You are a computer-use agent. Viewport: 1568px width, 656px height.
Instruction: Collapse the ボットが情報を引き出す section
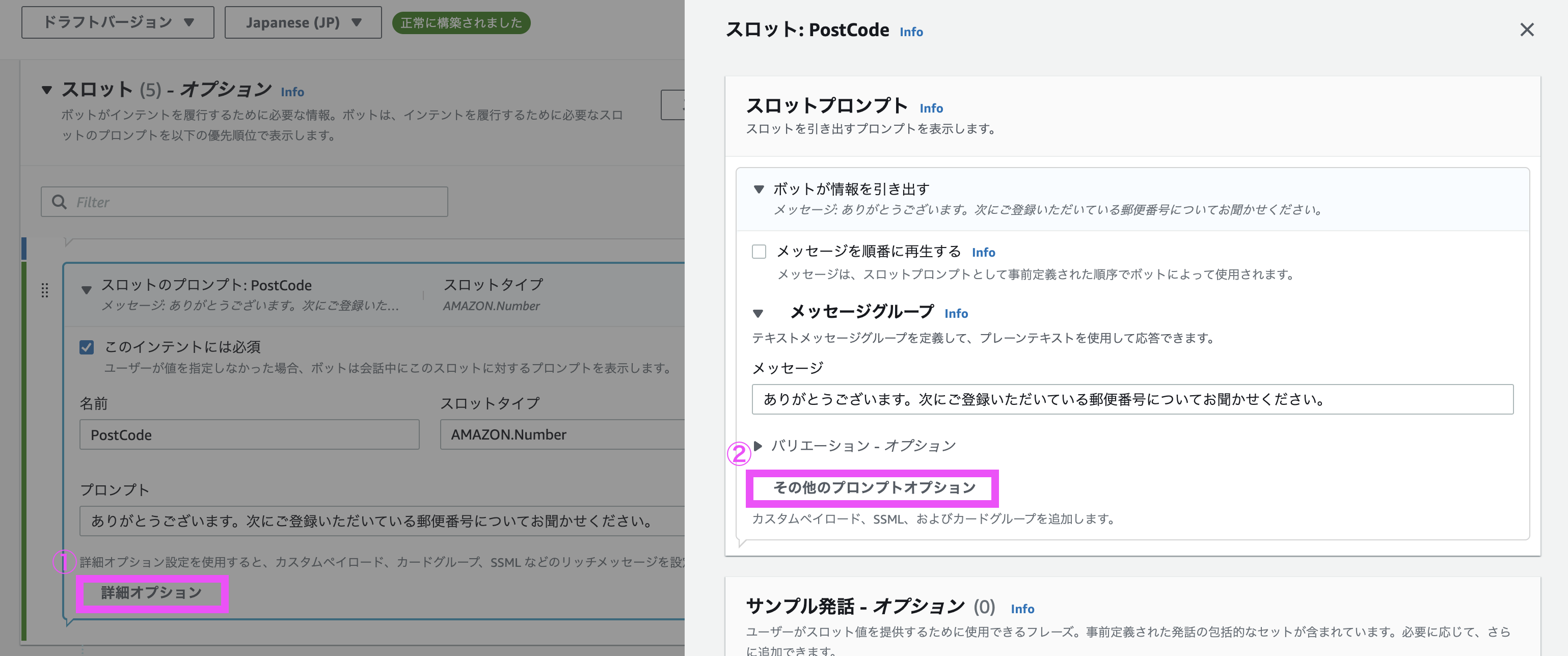point(759,189)
